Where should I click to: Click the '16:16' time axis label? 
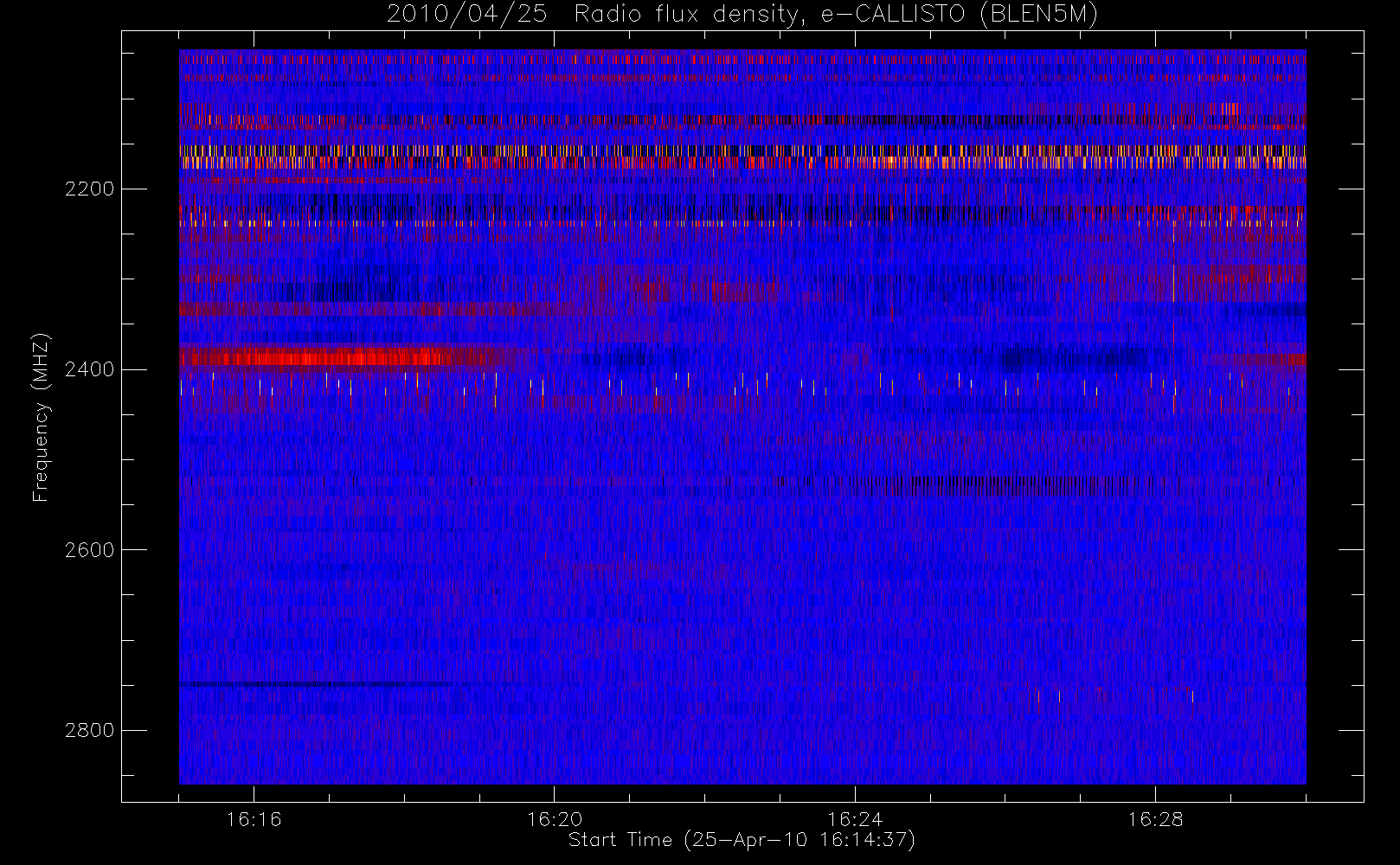(x=254, y=819)
